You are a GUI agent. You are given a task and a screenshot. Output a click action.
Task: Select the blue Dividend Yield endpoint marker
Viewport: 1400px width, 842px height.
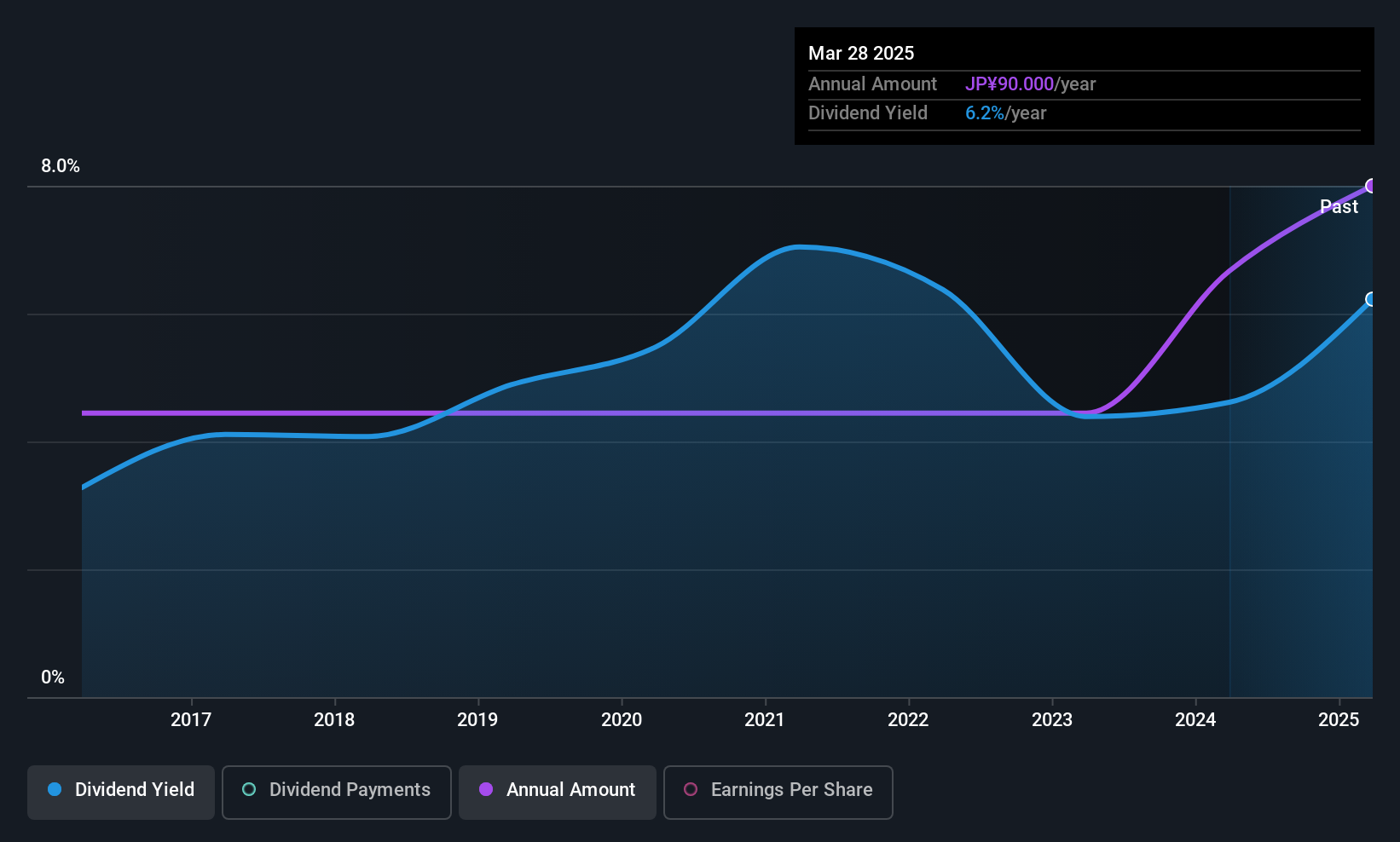[1371, 299]
